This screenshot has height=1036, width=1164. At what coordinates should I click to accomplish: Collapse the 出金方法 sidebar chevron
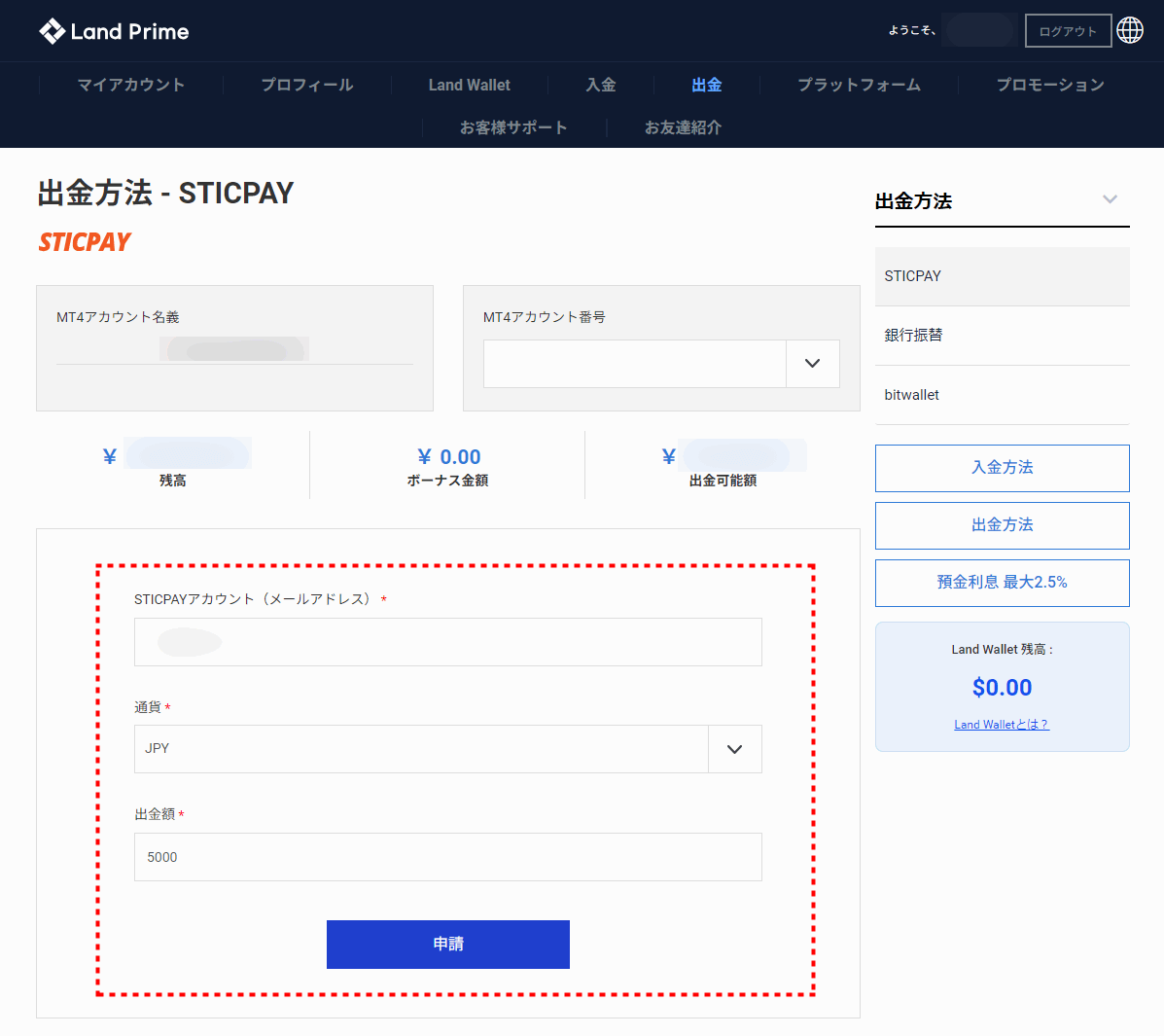pos(1110,199)
